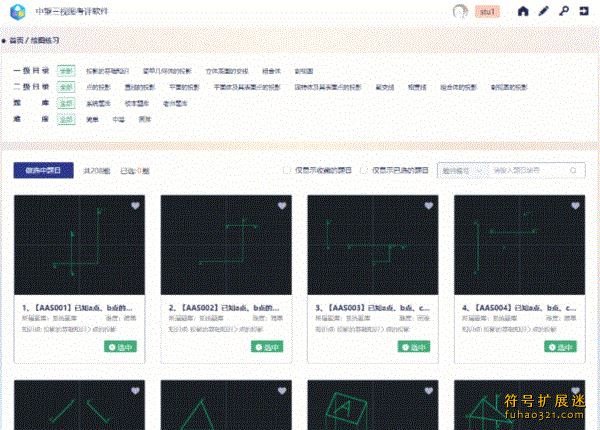Filter difficulty to 简单
Screen dimensions: 600x430
92,119
